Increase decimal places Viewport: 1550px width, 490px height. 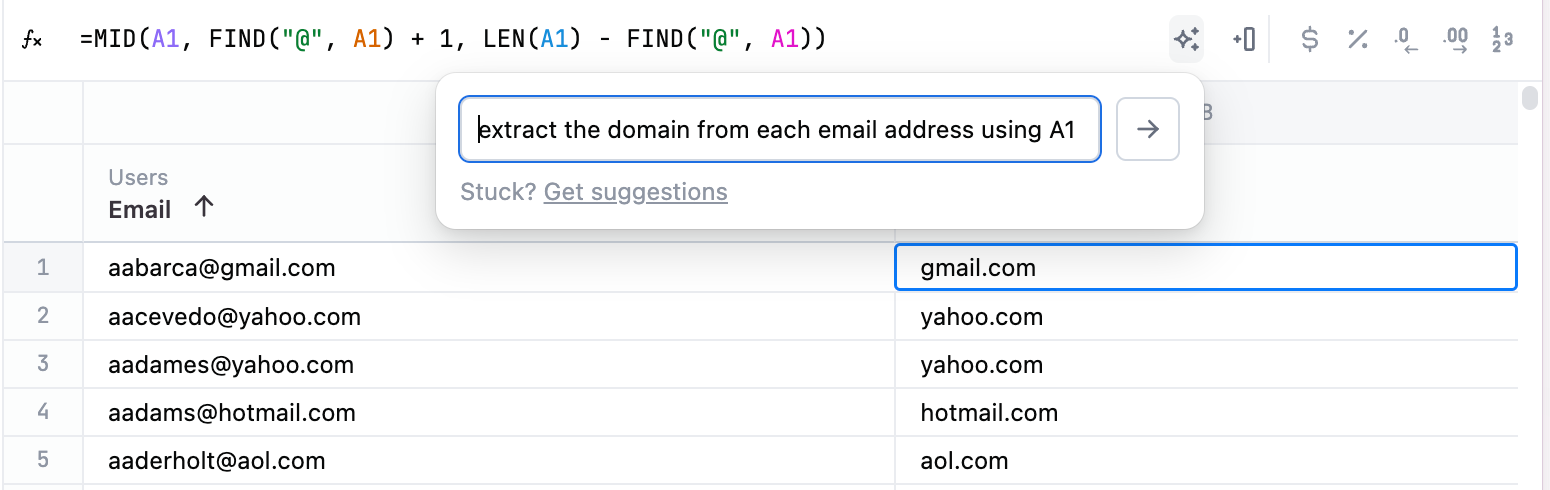pos(1455,40)
